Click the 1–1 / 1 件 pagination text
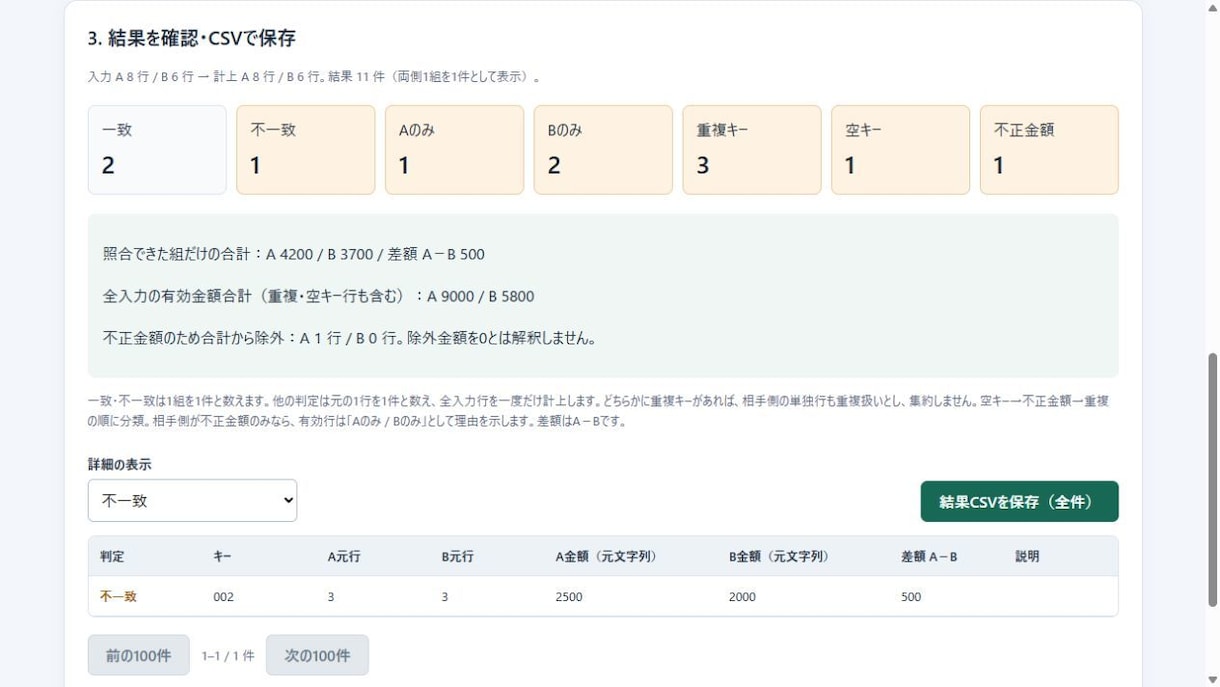Viewport: 1220px width, 687px height. 228,656
